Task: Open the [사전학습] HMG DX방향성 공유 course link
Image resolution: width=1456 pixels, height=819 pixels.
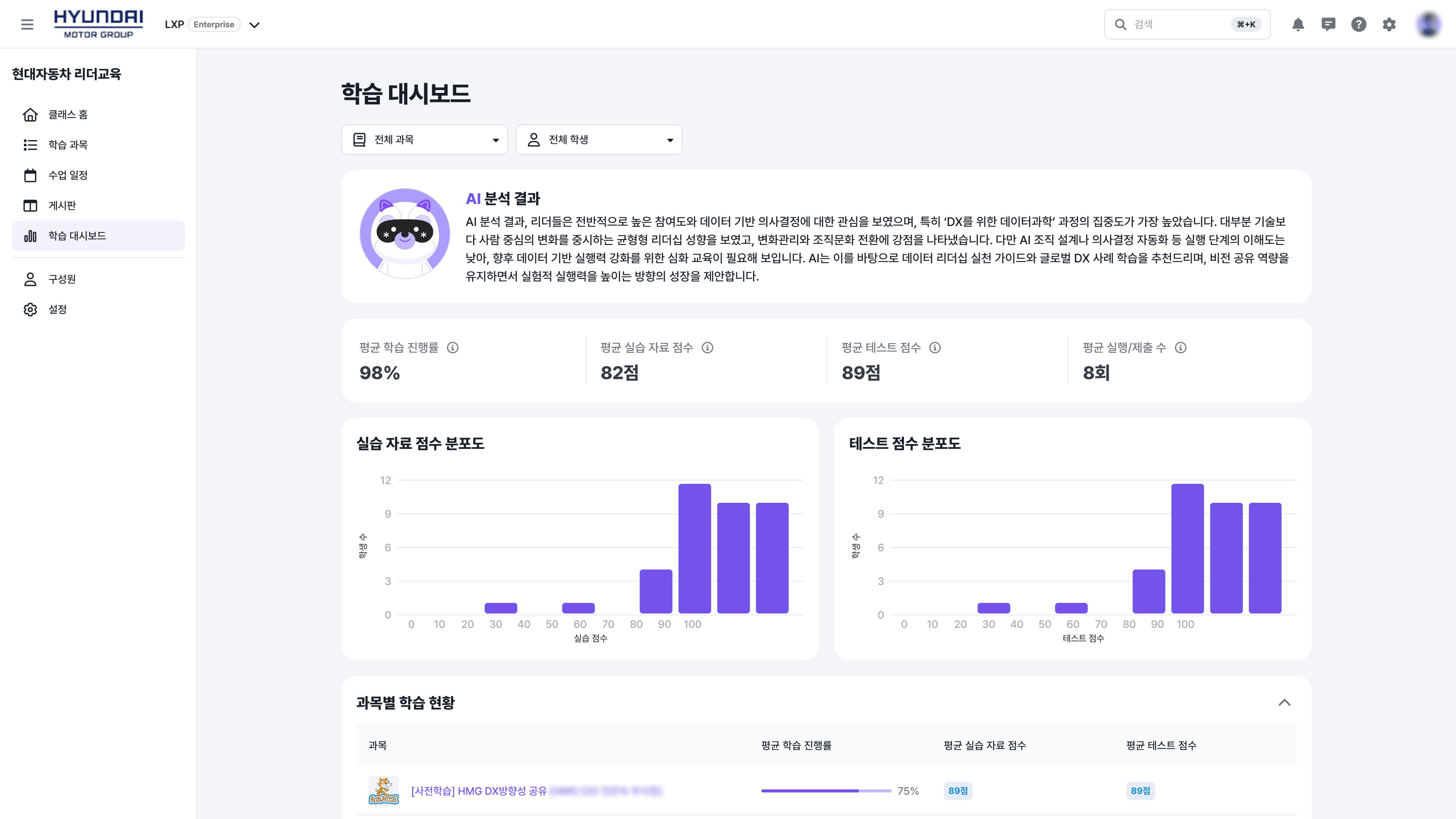Action: coord(479,791)
